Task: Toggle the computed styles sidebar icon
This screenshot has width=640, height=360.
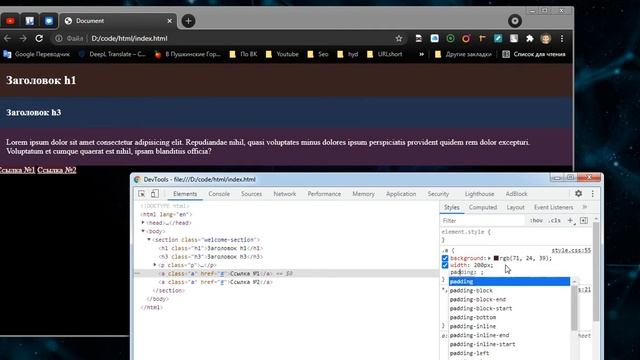Action: point(584,220)
